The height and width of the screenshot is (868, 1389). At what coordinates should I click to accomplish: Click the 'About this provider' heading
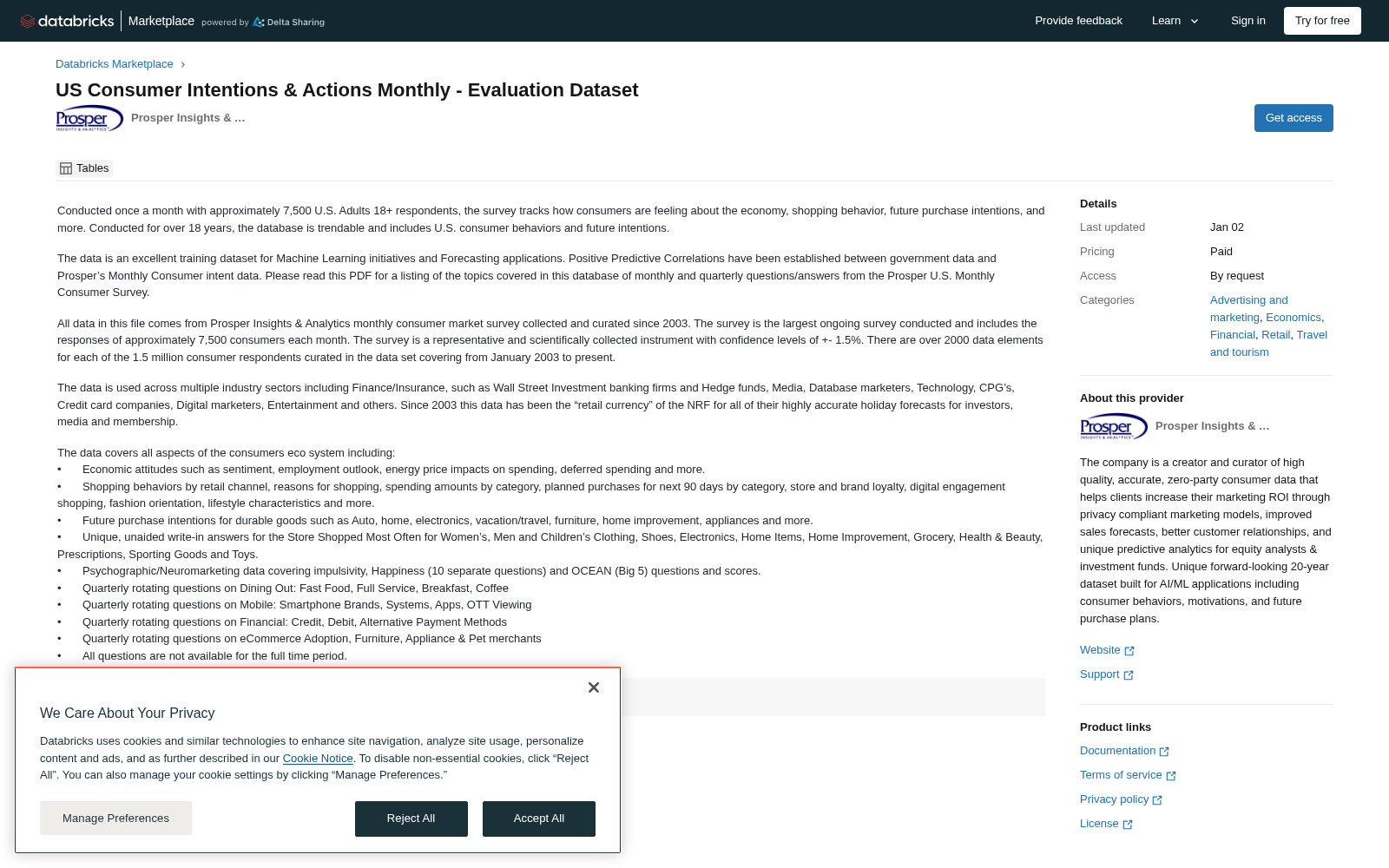[1132, 398]
